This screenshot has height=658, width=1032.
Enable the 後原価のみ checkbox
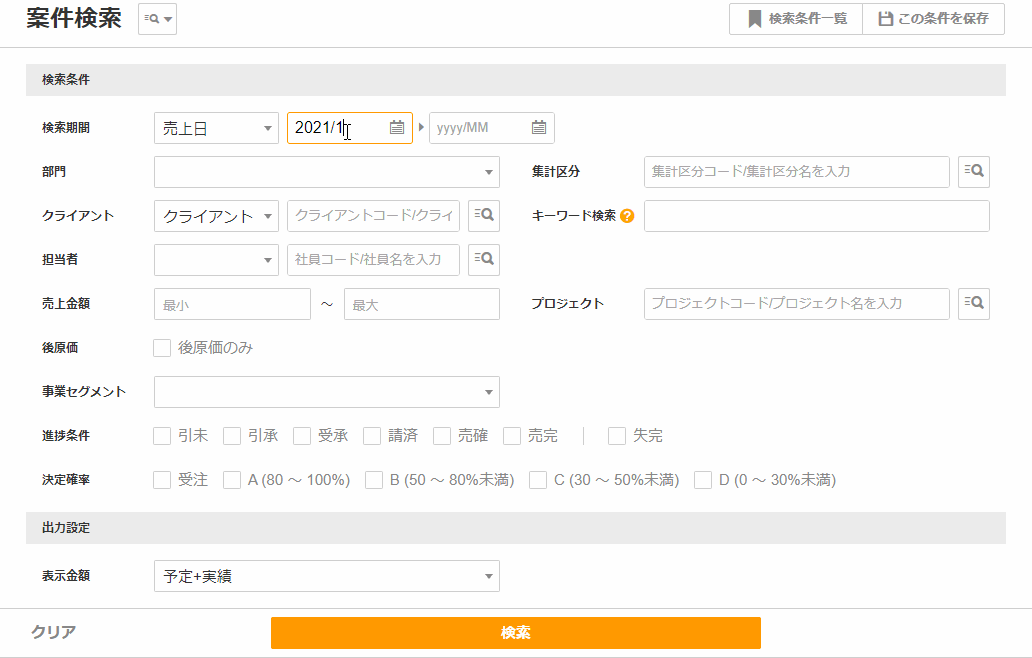click(x=162, y=348)
